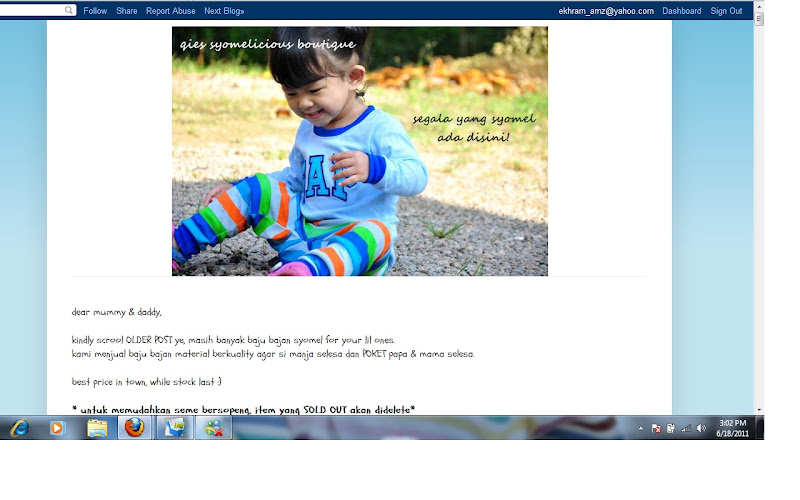Click the scrollbar up arrow
This screenshot has height=500, width=800.
[x=759, y=6]
